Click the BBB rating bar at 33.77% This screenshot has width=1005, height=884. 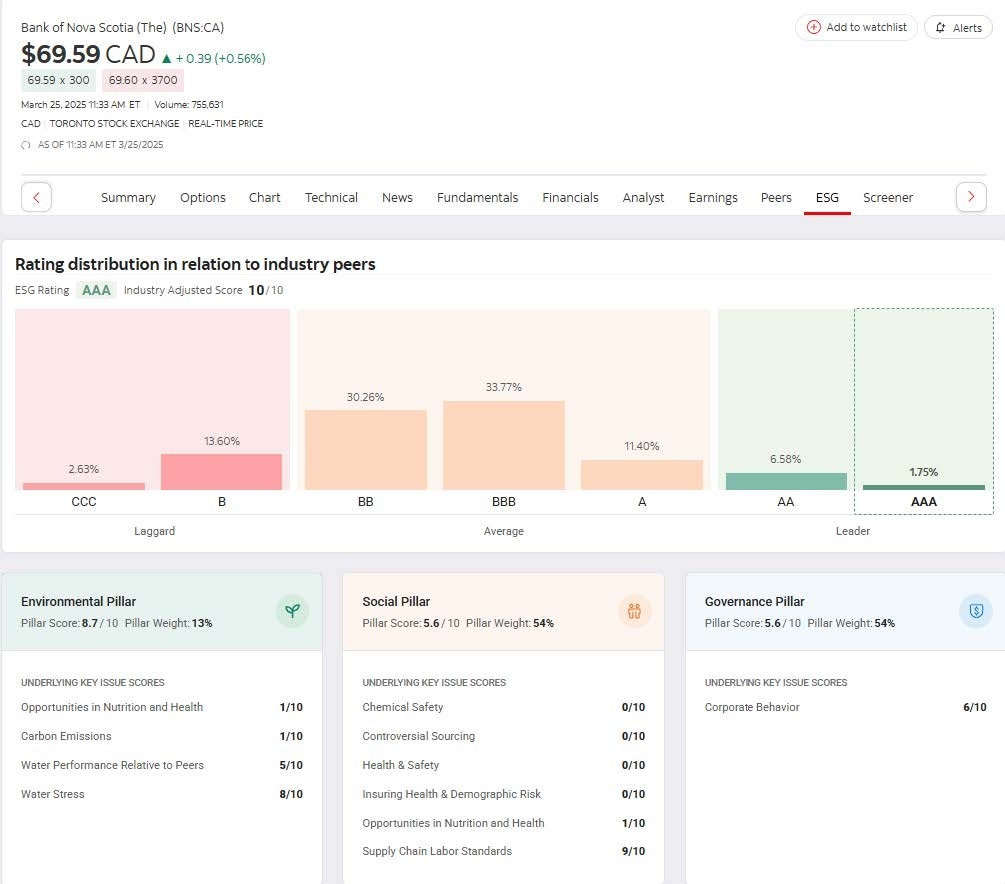pyautogui.click(x=504, y=446)
